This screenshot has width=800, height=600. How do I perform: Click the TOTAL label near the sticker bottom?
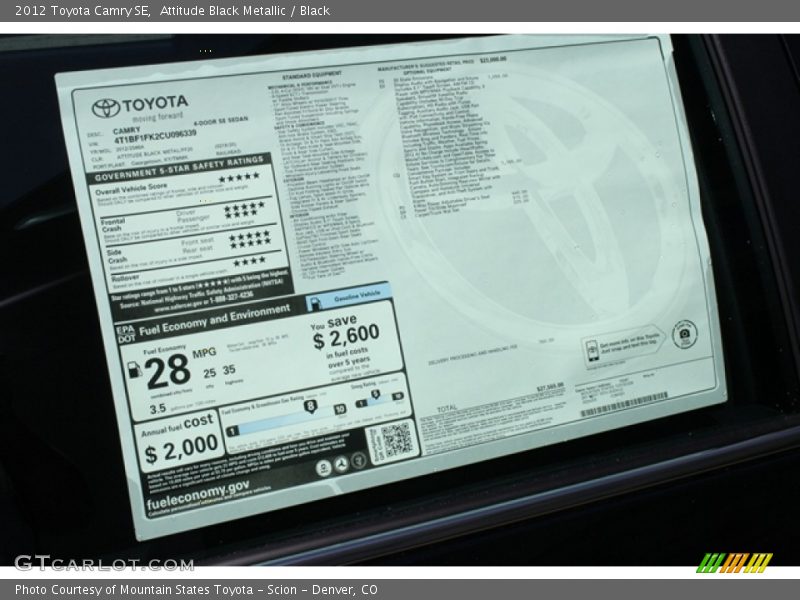447,409
